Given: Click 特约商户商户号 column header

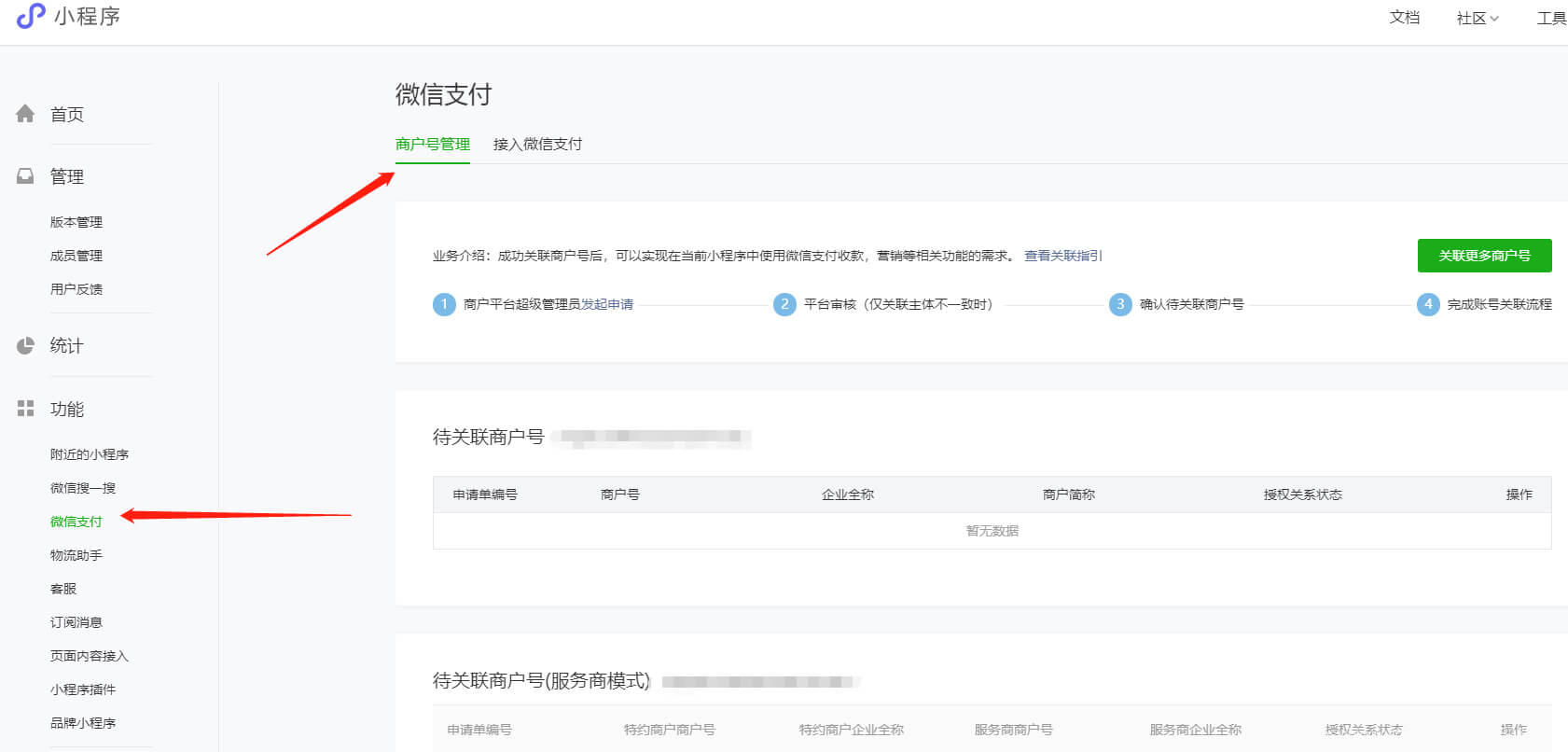Looking at the screenshot, I should point(670,730).
